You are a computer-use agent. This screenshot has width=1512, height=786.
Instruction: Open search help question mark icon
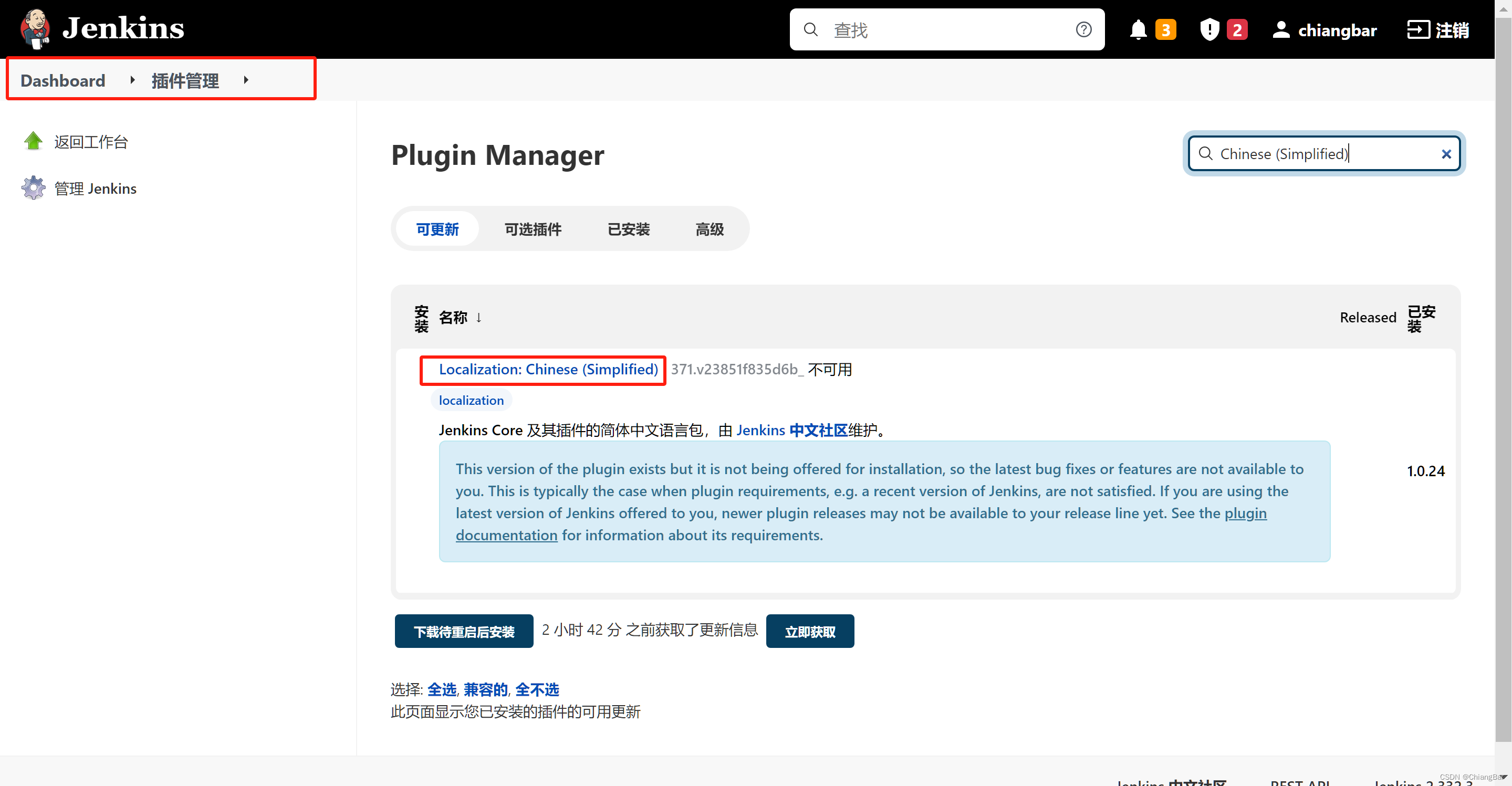click(1083, 29)
